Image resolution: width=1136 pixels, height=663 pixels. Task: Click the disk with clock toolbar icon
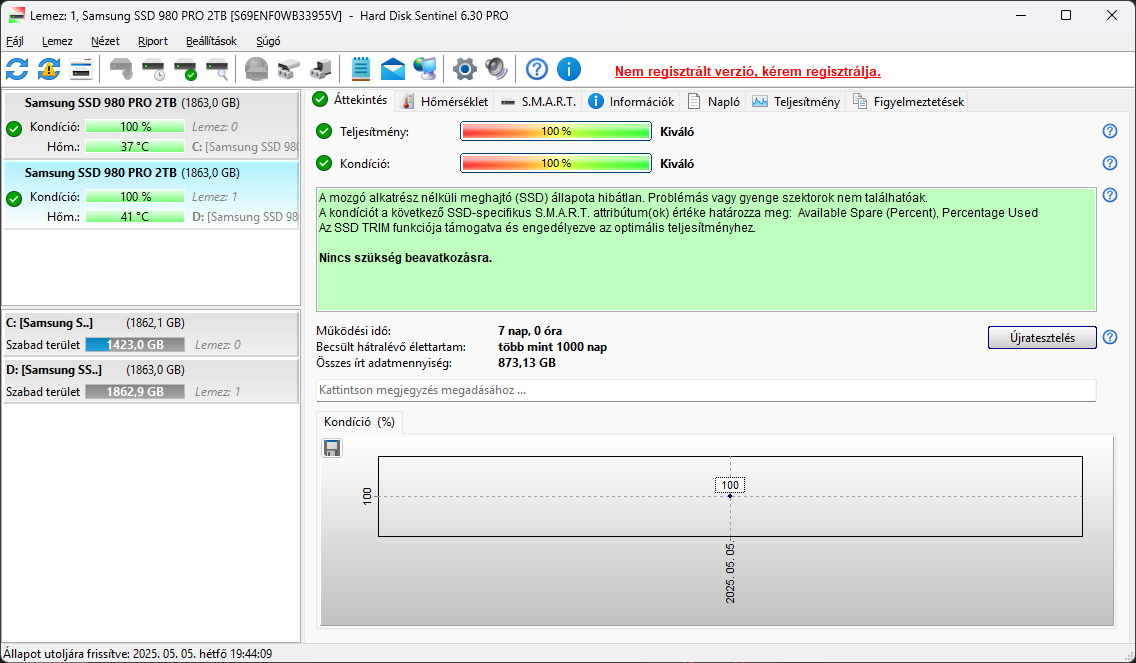[x=154, y=69]
